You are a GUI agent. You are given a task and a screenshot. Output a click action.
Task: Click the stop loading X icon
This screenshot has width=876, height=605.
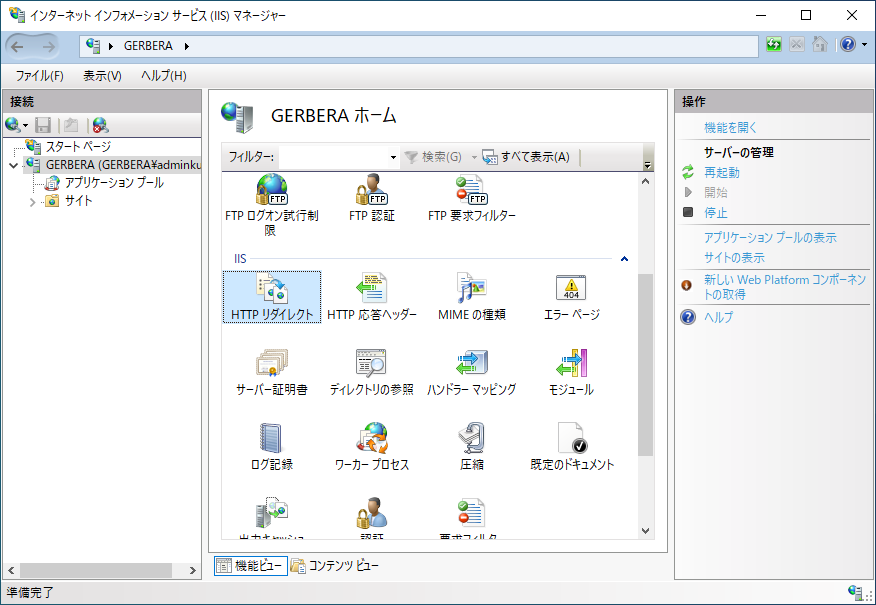click(x=797, y=45)
